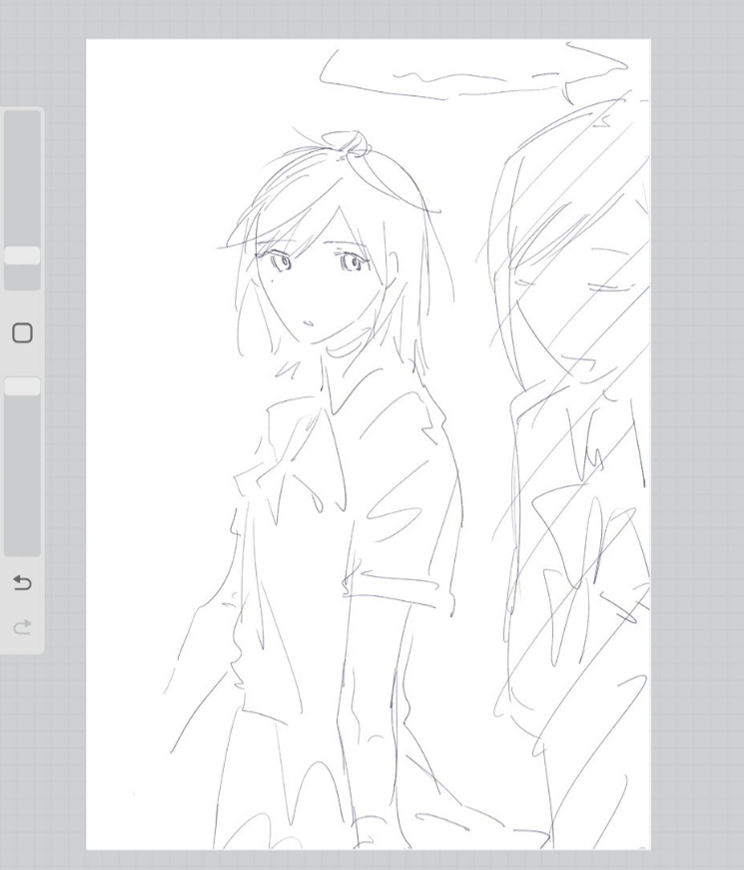
Task: Tap the redo arrow icon
Action: 22,627
